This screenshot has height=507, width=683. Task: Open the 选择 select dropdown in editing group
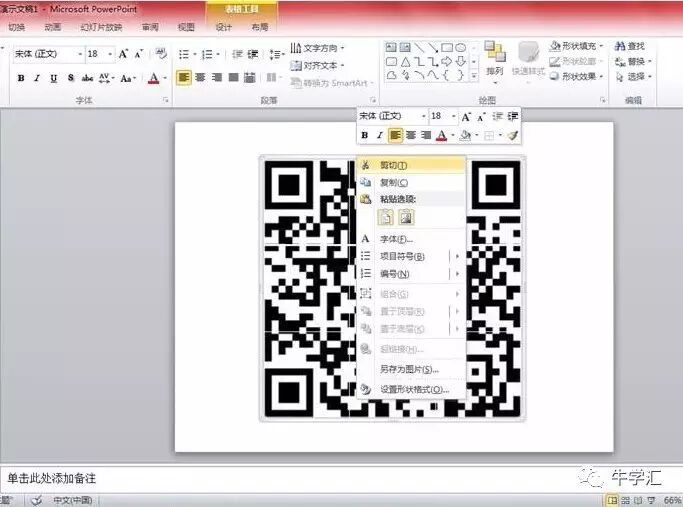point(633,77)
